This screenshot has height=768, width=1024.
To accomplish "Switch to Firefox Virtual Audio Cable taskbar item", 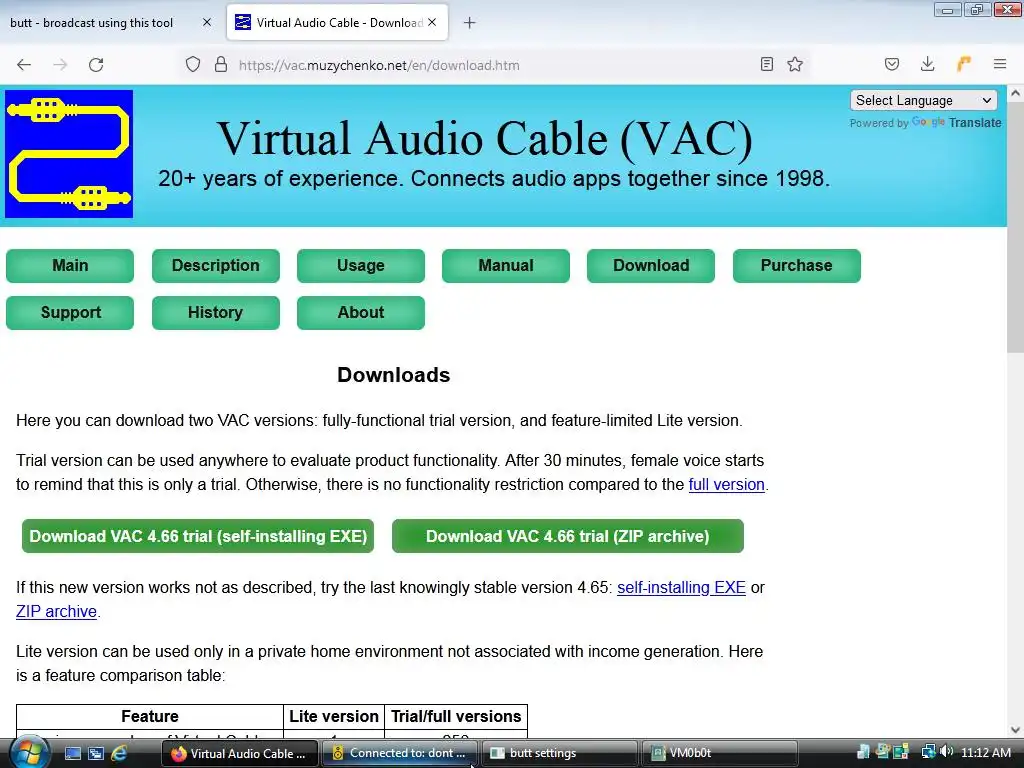I will click(x=240, y=754).
